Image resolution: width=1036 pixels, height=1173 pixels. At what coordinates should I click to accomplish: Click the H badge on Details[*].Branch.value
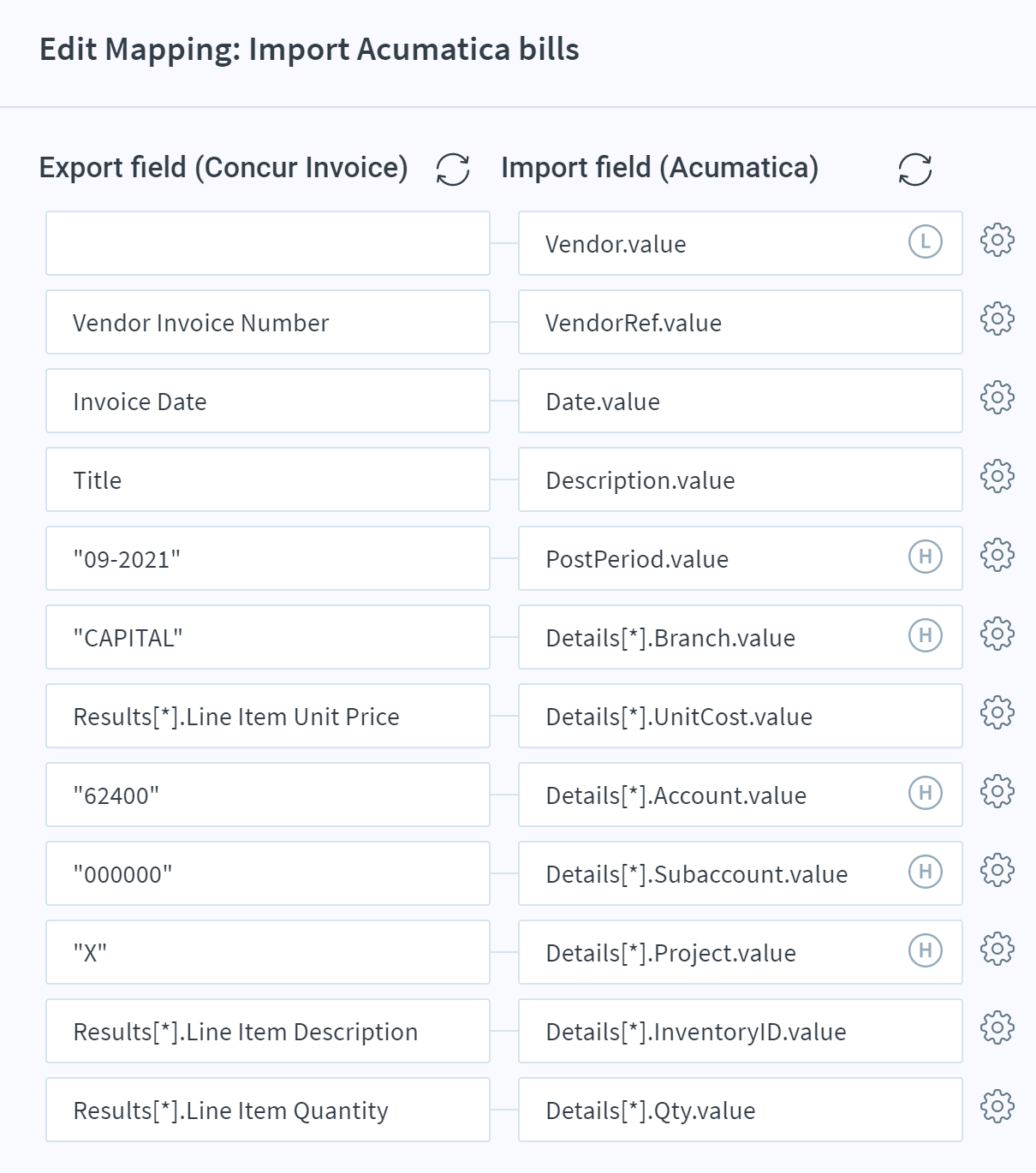click(x=926, y=635)
